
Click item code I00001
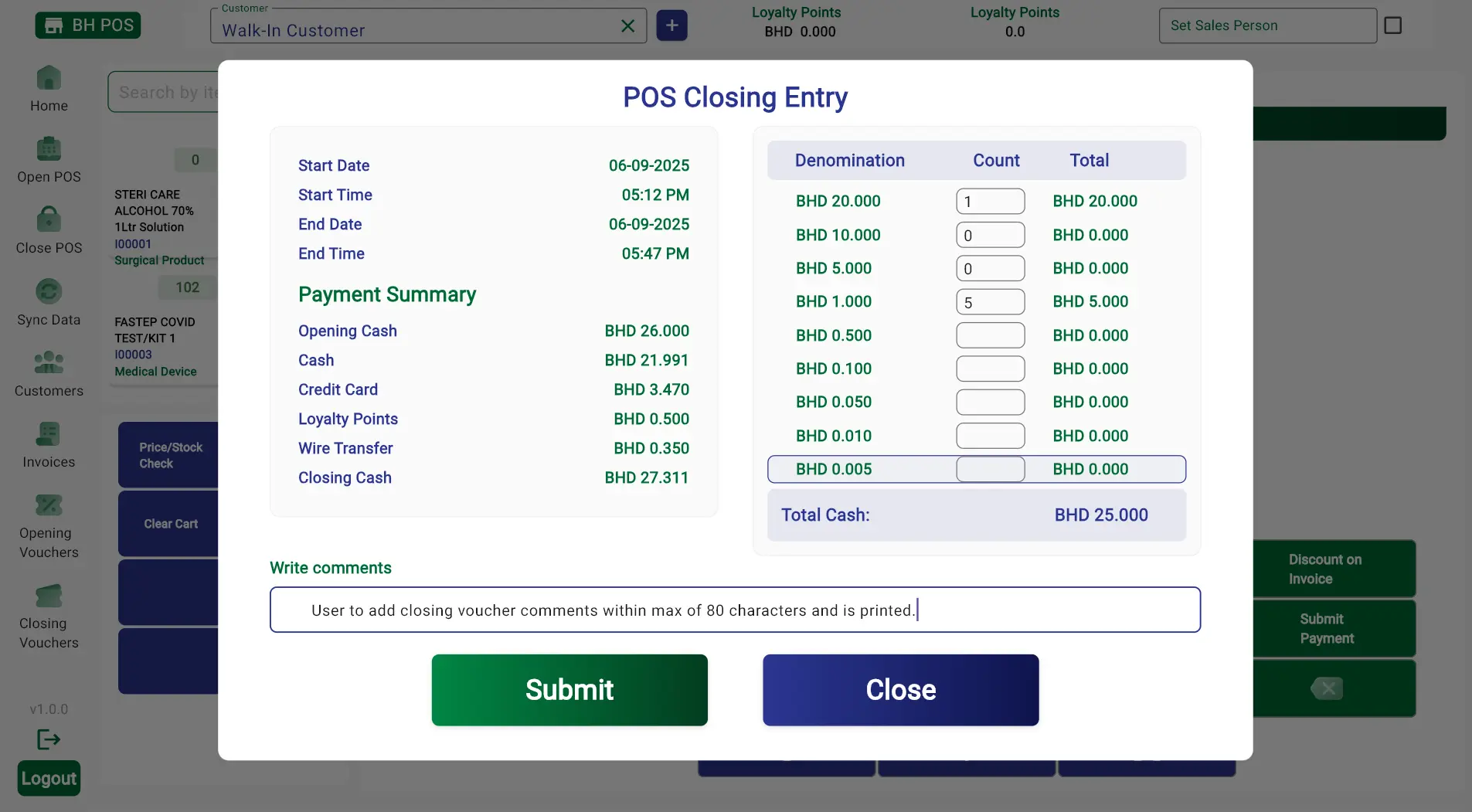click(133, 244)
